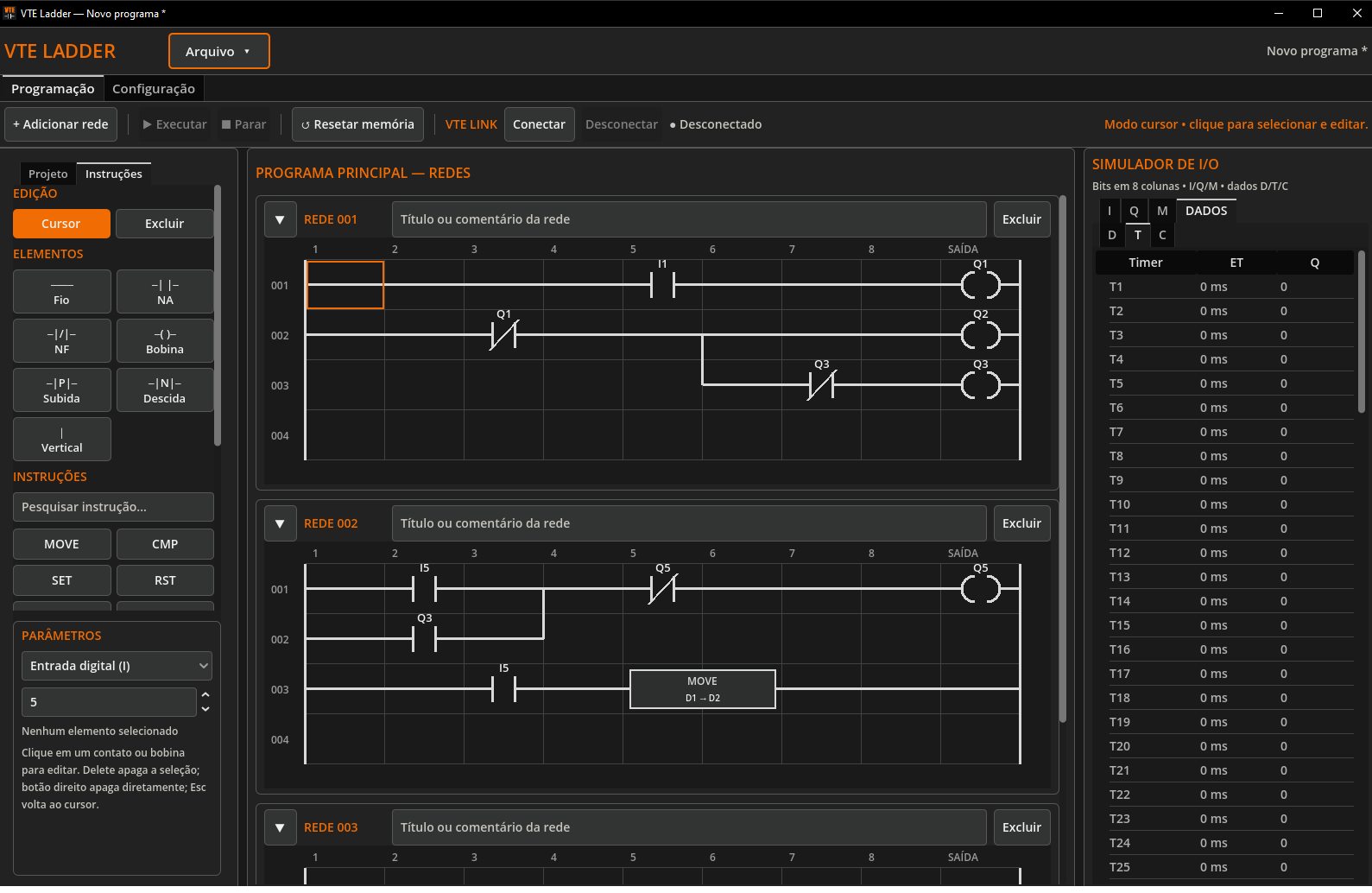Viewport: 1372px width, 893px height.
Task: Click the Parar button
Action: pos(244,124)
